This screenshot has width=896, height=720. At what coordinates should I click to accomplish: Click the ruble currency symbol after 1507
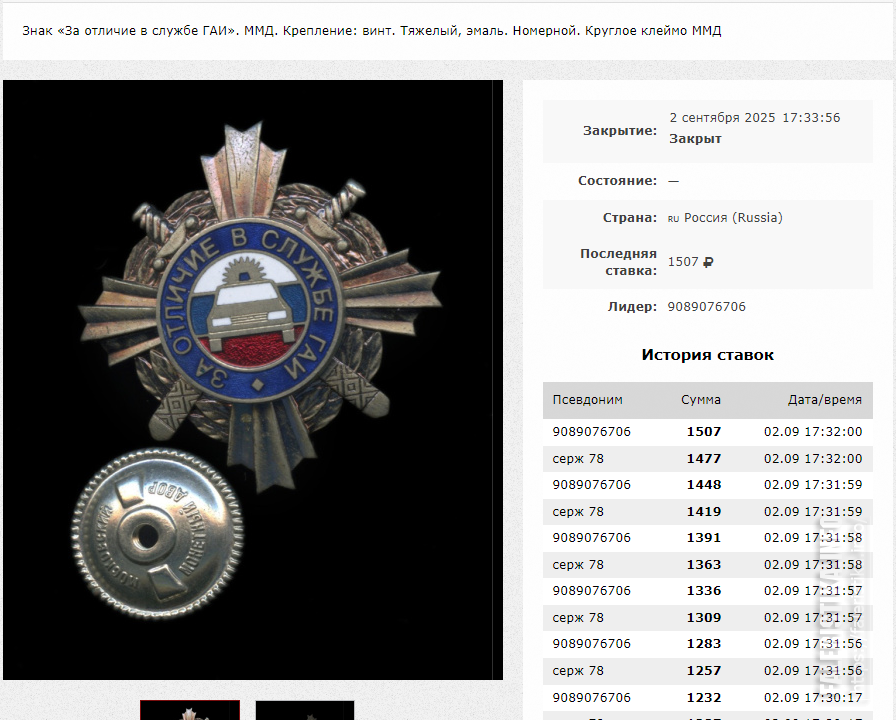(x=708, y=262)
